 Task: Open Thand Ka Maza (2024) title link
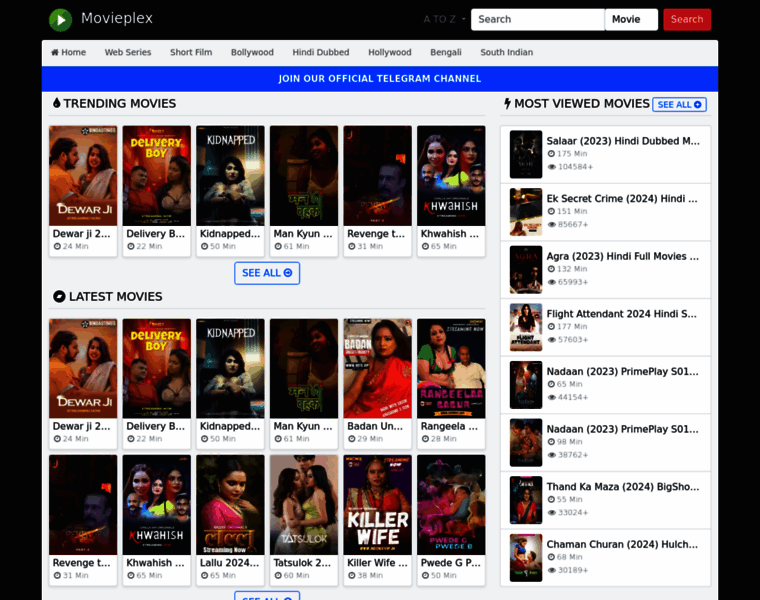(623, 487)
